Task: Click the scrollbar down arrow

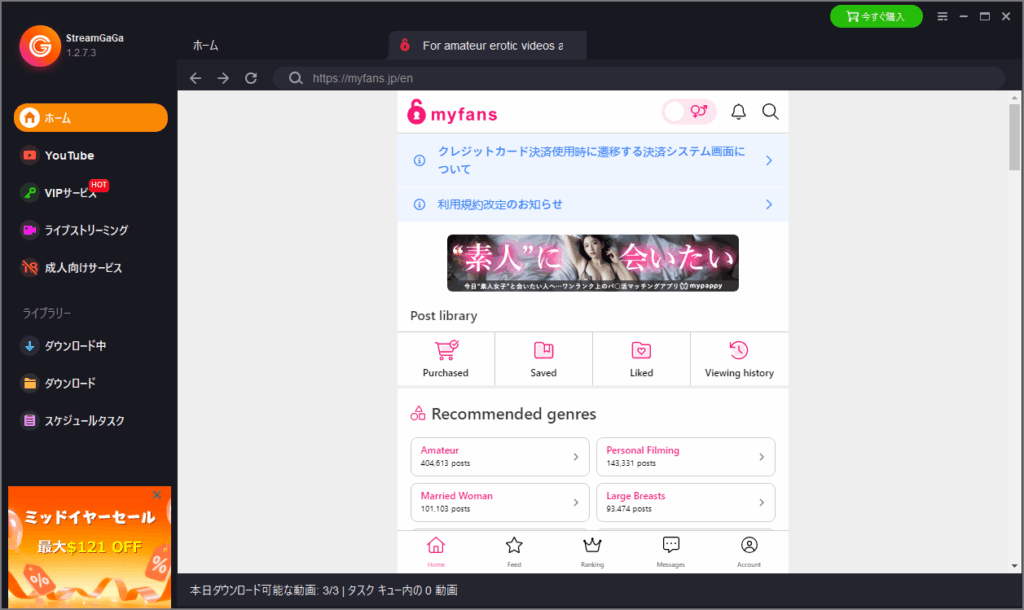Action: coord(1014,566)
